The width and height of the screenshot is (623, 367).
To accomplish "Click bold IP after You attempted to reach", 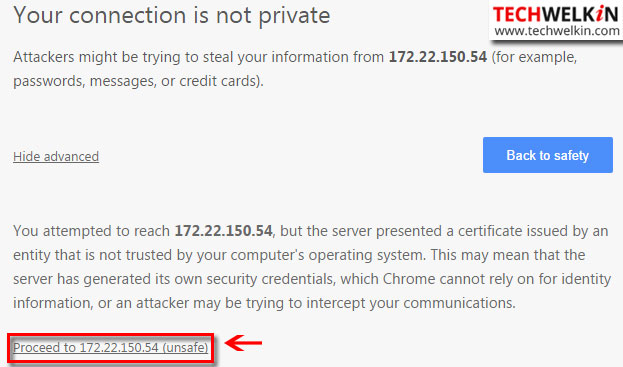I will [x=224, y=231].
